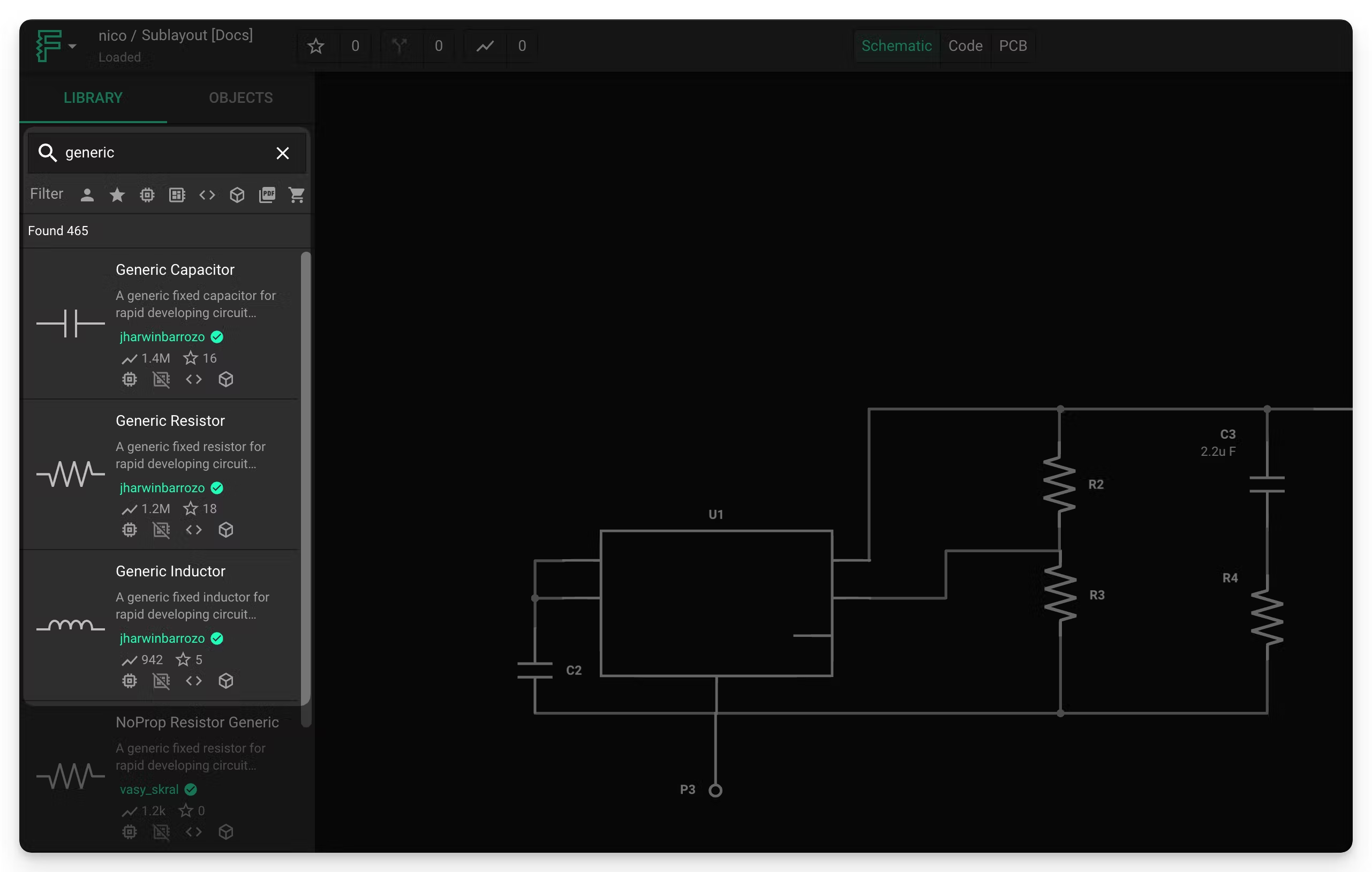Open the Flux logo menu
Screen dimensions: 1372x872
(x=56, y=46)
